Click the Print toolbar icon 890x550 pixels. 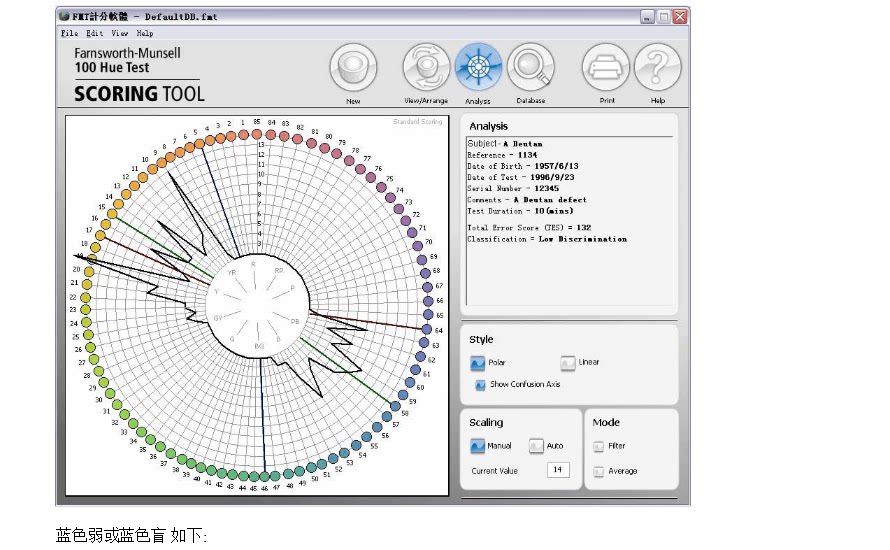(606, 68)
